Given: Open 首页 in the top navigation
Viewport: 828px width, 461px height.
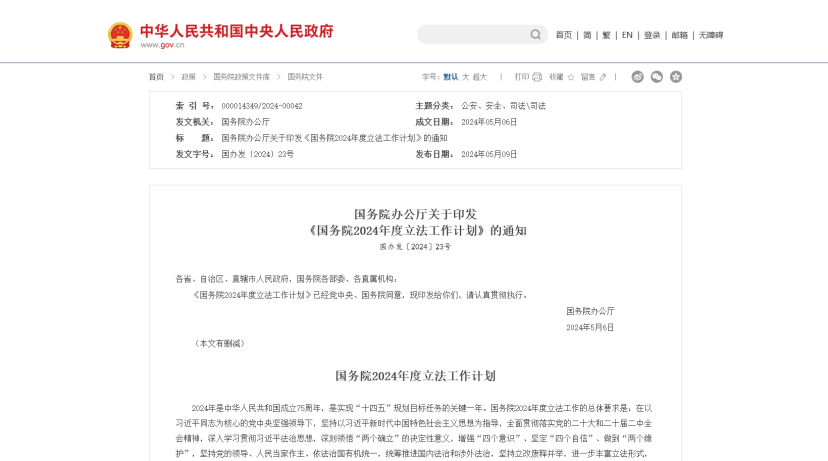Looking at the screenshot, I should pos(563,35).
